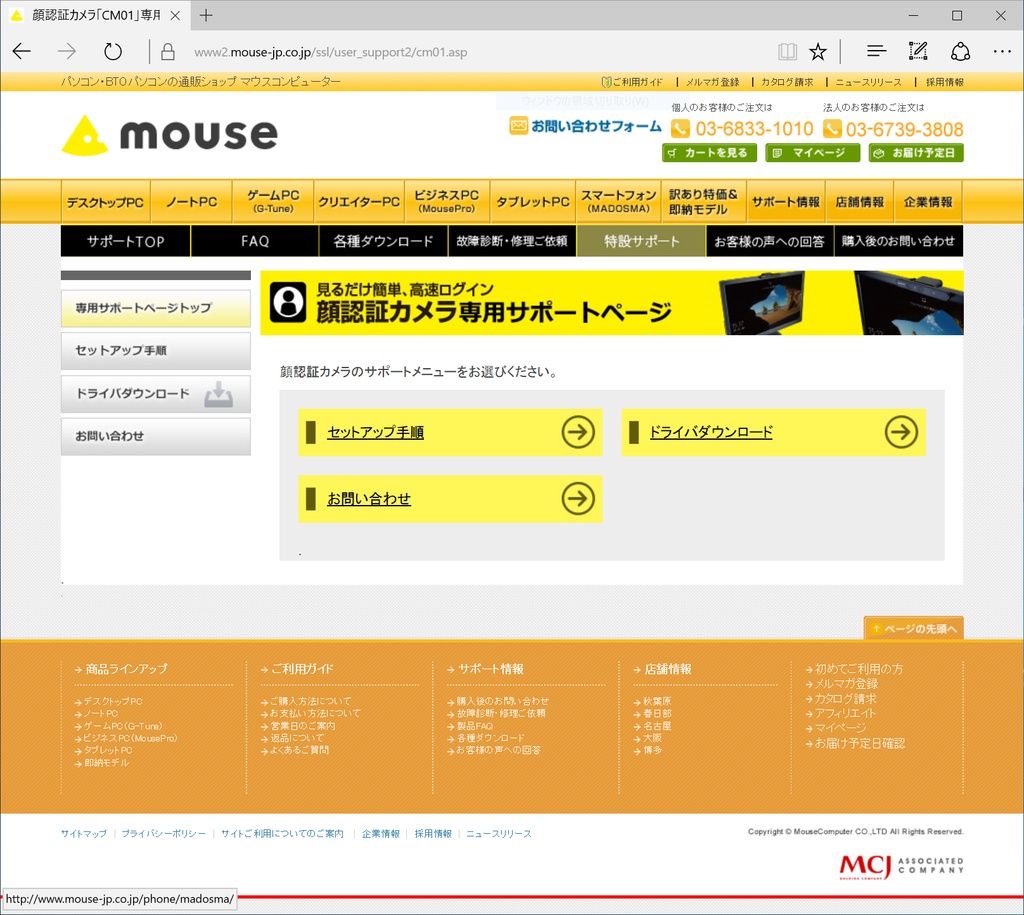The height and width of the screenshot is (915, 1024).
Task: Click the padlock site security icon
Action: (x=168, y=52)
